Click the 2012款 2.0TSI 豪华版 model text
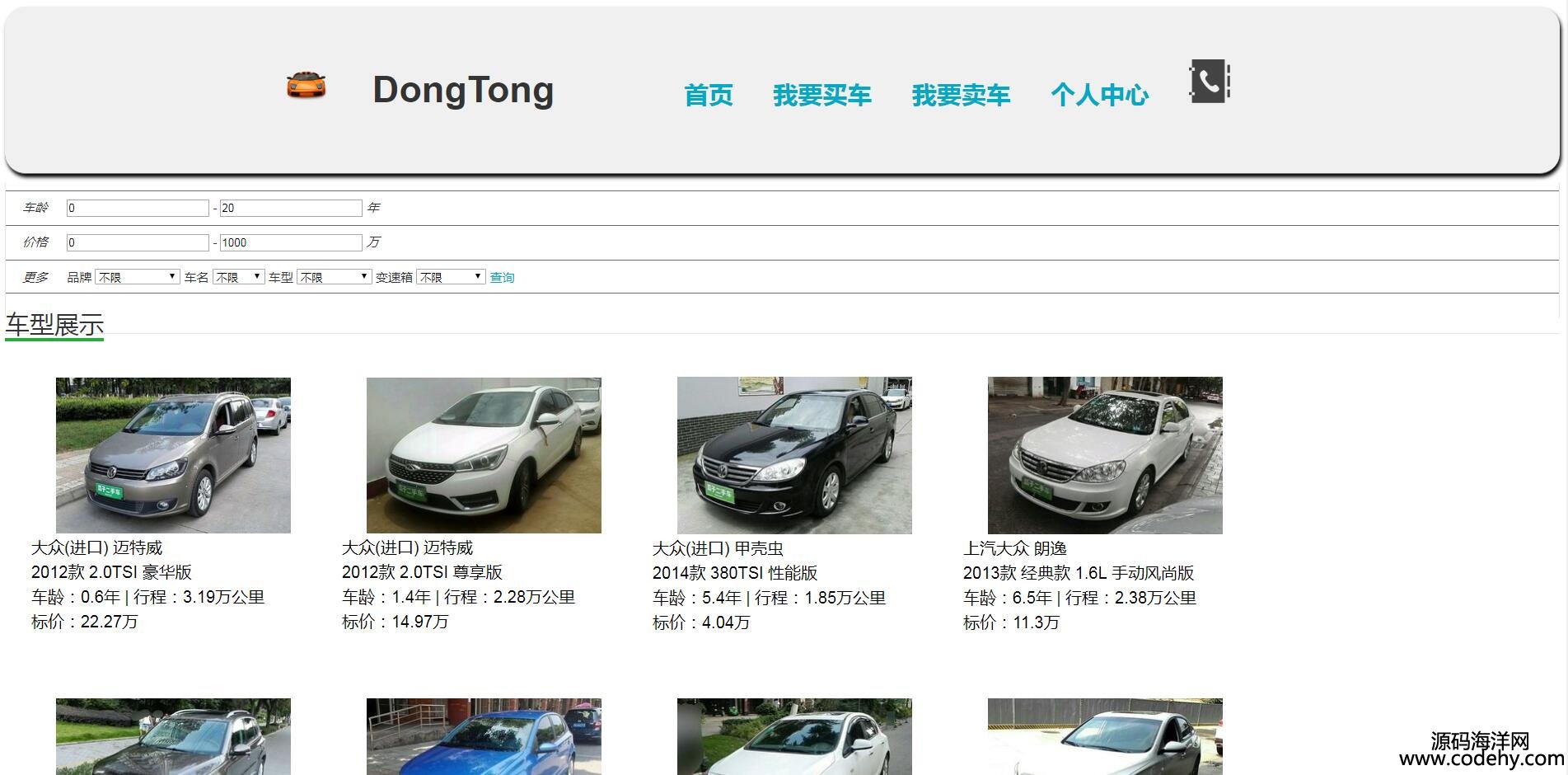 click(111, 572)
